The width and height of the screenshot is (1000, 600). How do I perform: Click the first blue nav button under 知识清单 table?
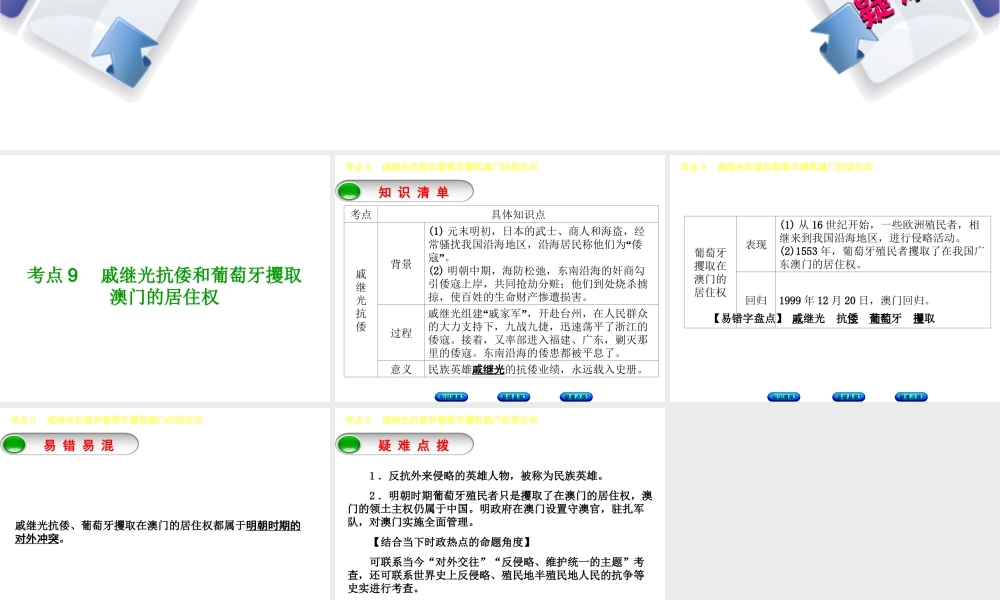coord(451,397)
